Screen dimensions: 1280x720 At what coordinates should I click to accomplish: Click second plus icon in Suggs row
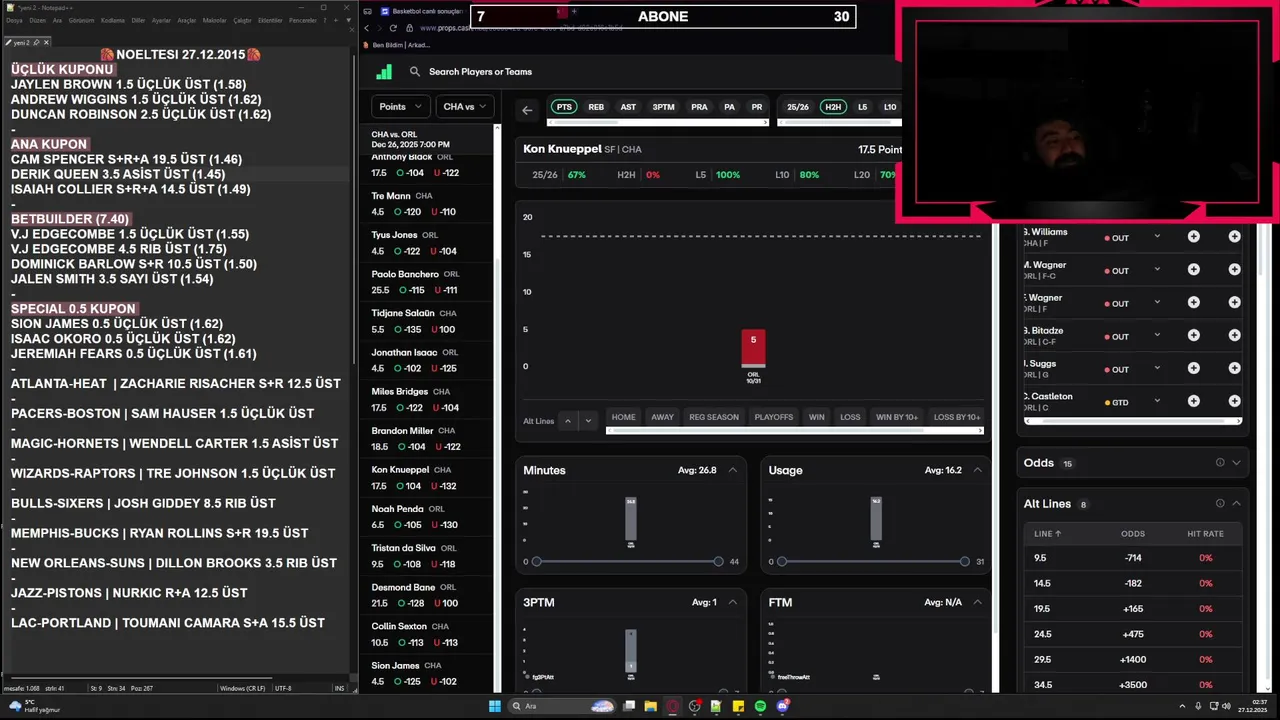[1234, 369]
